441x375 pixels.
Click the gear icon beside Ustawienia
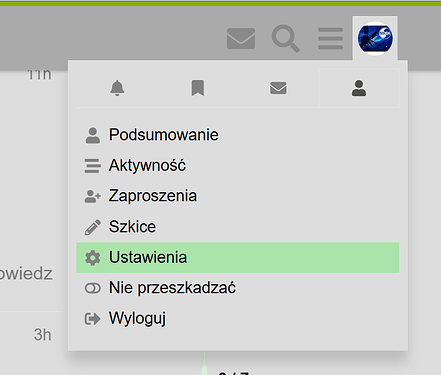[92, 258]
